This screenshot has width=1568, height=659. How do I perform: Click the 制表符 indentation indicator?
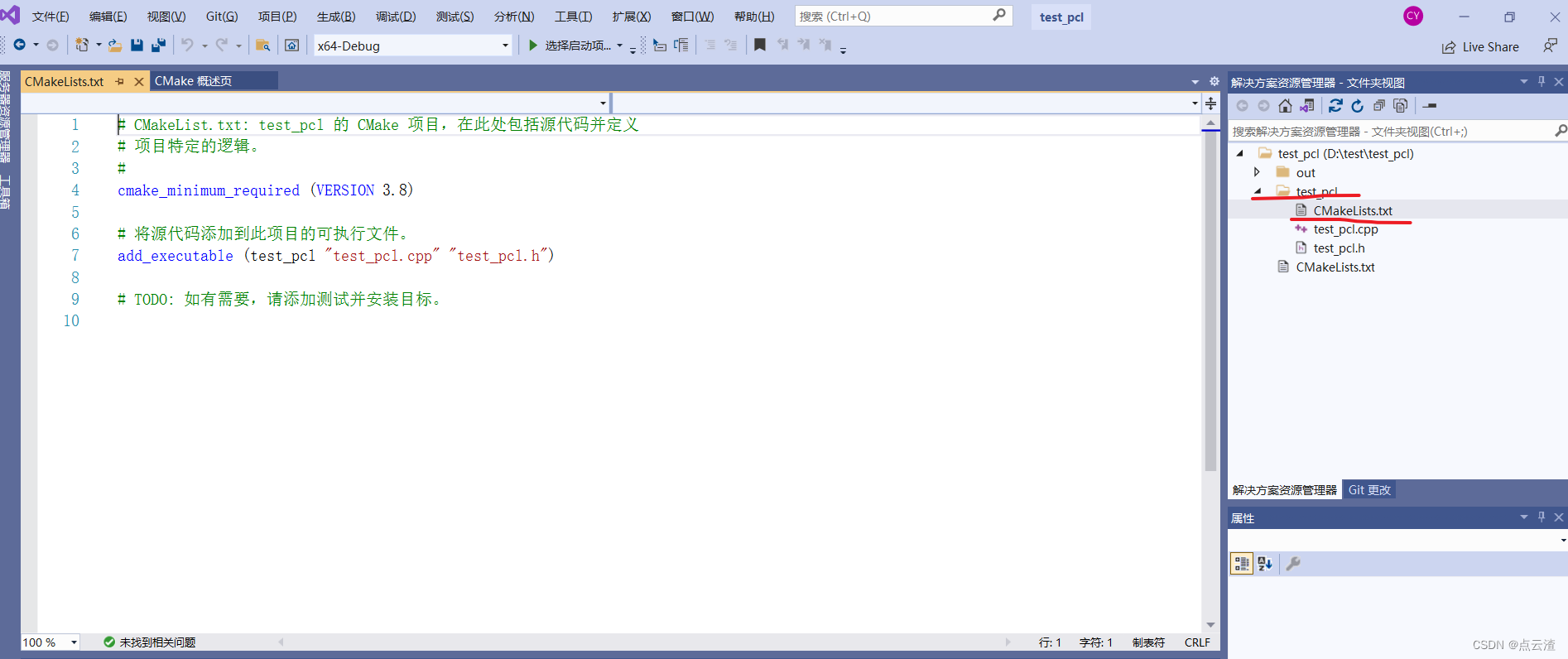pyautogui.click(x=1148, y=642)
